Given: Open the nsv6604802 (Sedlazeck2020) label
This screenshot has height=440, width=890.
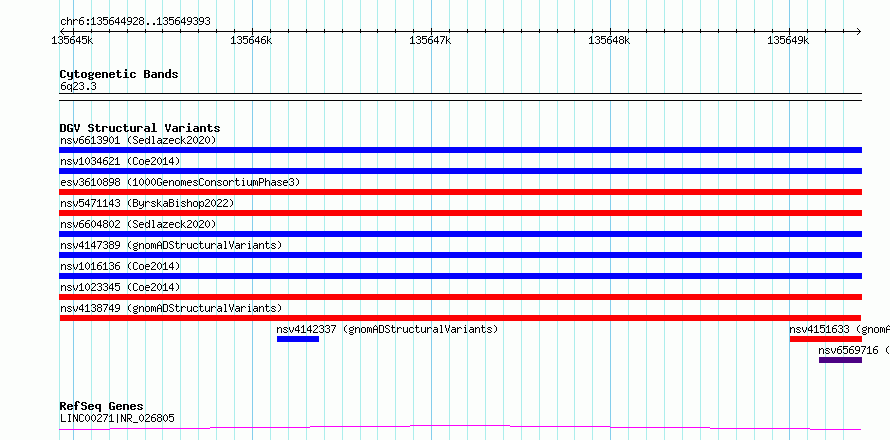Looking at the screenshot, I should coord(138,224).
